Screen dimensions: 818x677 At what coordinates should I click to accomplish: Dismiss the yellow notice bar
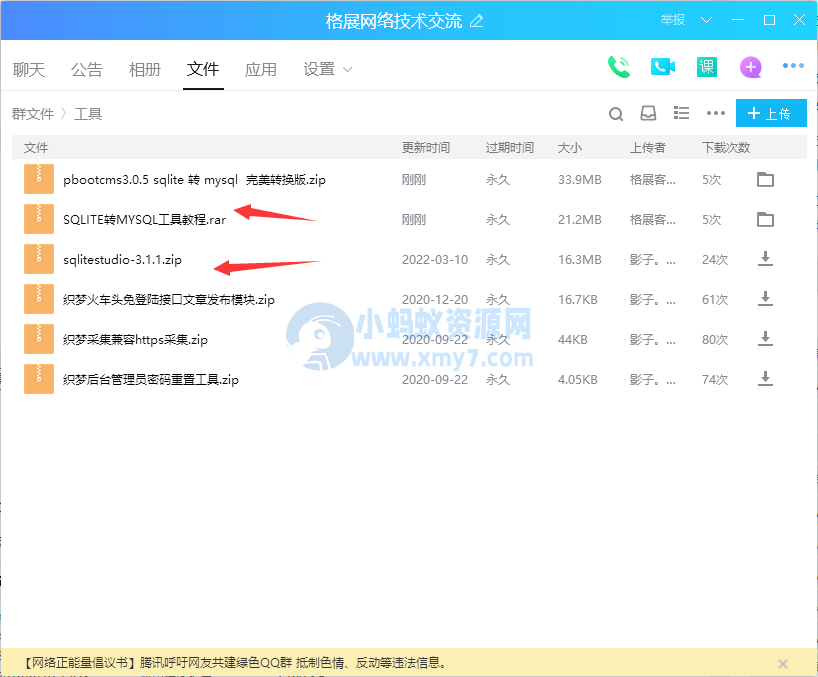783,663
